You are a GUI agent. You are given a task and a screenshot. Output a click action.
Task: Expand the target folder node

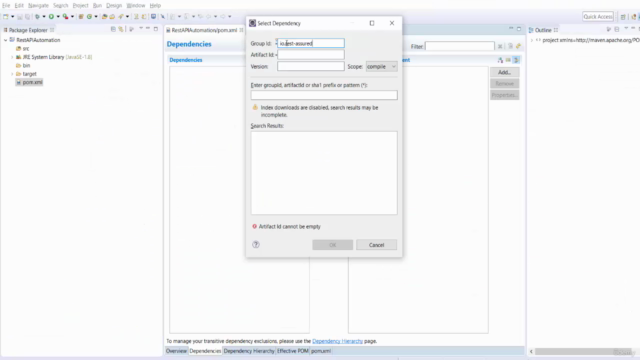point(12,74)
